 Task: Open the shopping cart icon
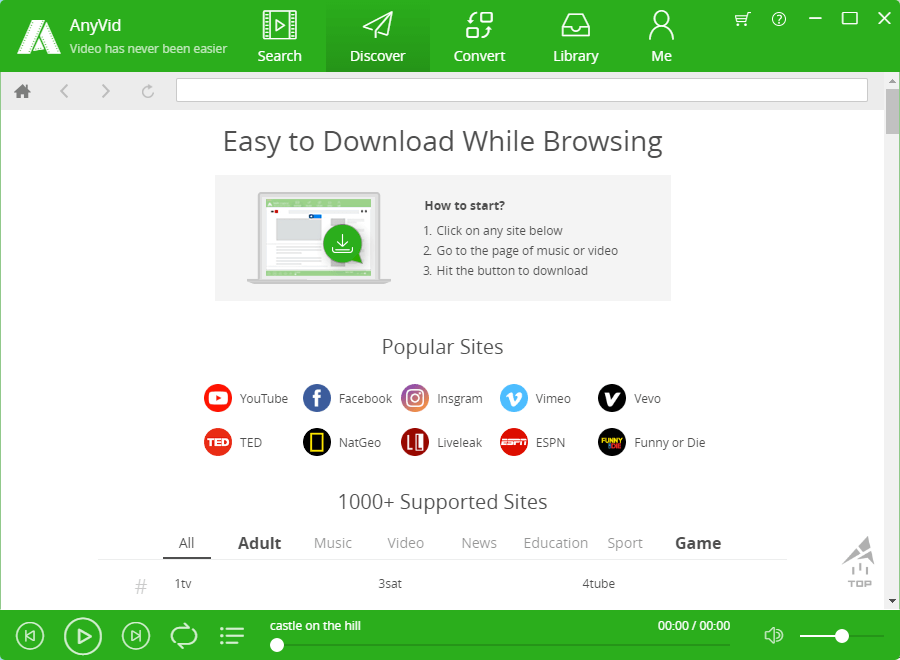pyautogui.click(x=742, y=20)
